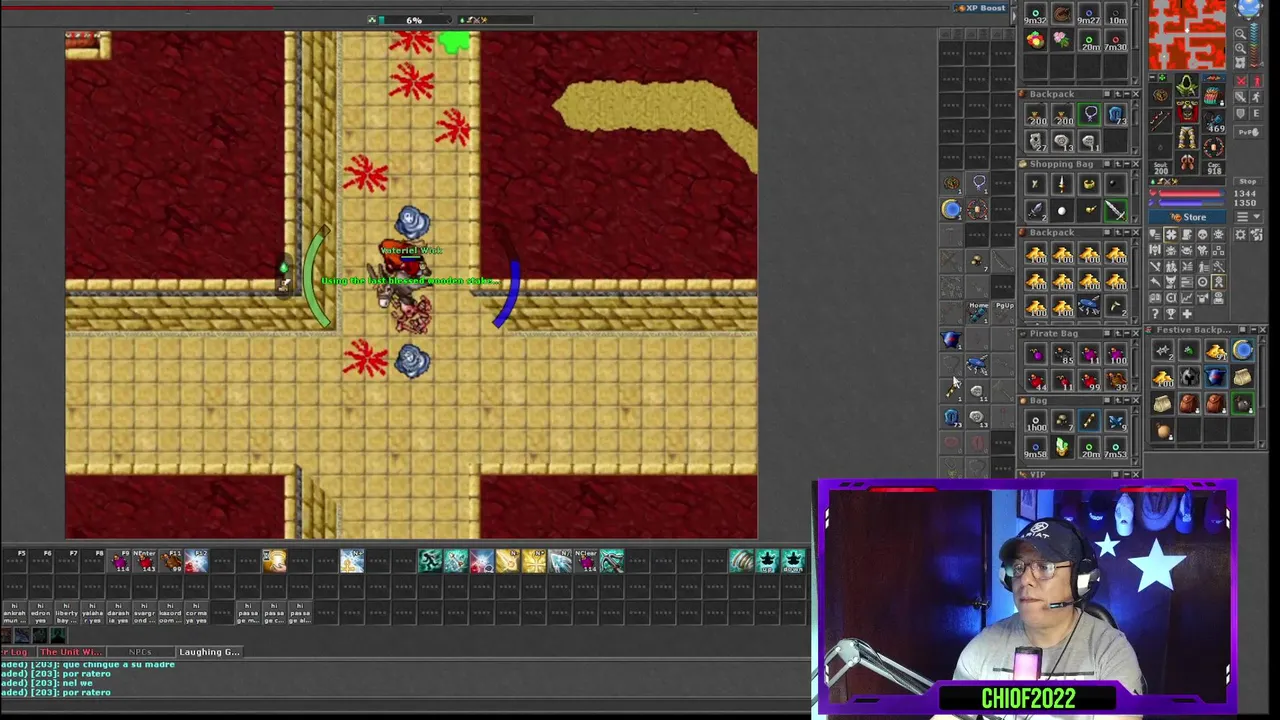Switch to The Unit Wi... chat tab
1280x720 pixels.
click(x=71, y=652)
